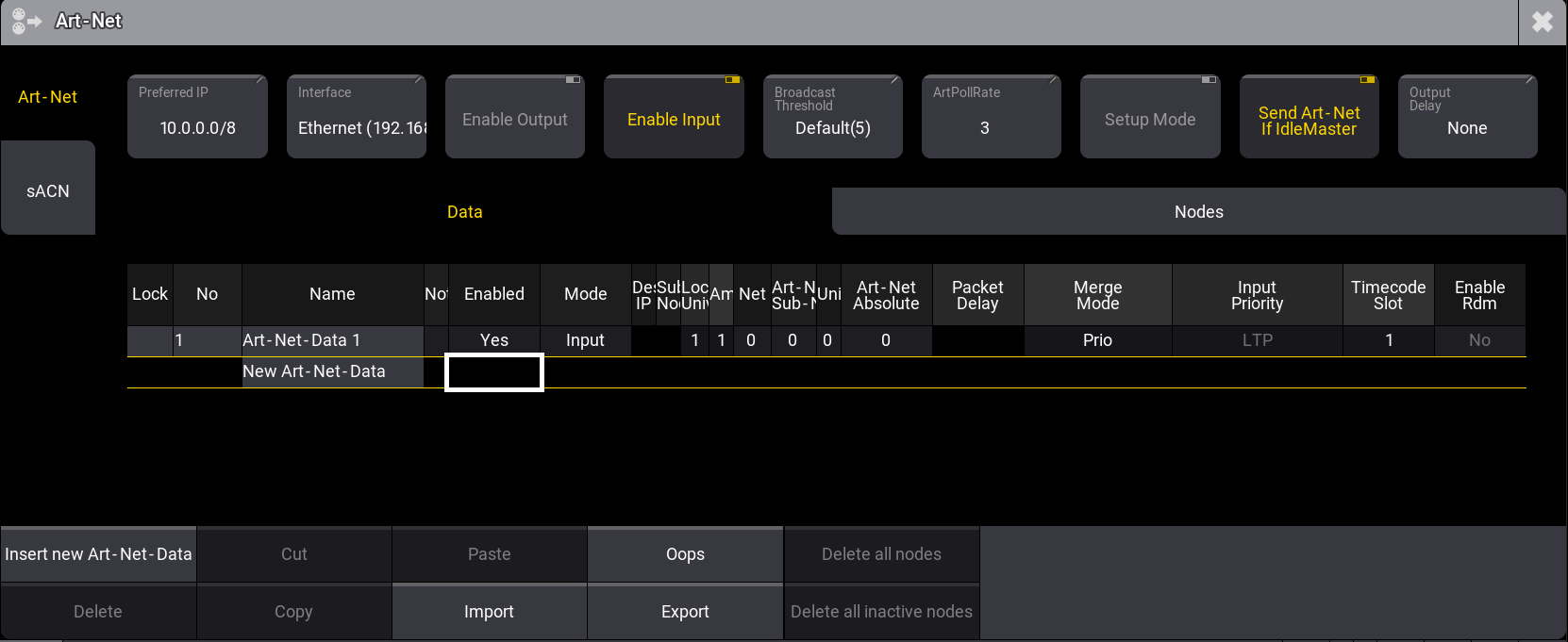Click Insert new Art-Net-Data button
The image size is (1568, 642).
(98, 554)
